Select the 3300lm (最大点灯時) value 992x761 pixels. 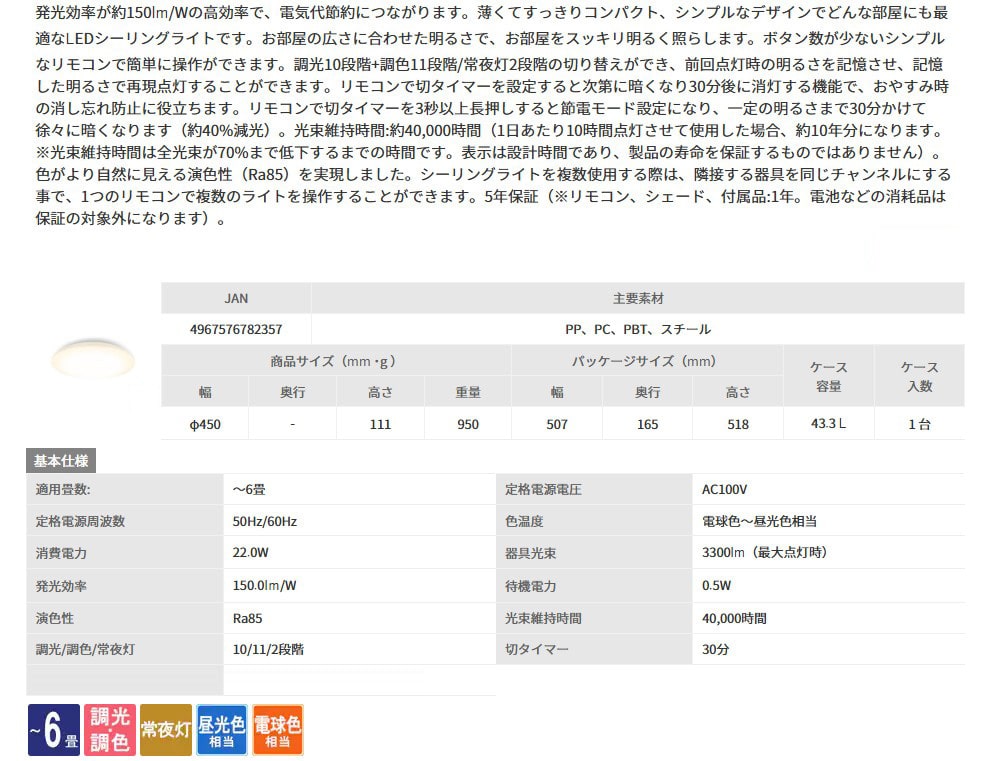[x=765, y=552]
